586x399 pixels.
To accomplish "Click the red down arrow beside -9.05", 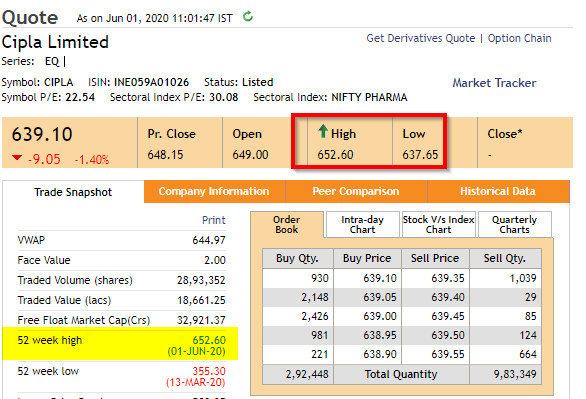I will [17, 158].
